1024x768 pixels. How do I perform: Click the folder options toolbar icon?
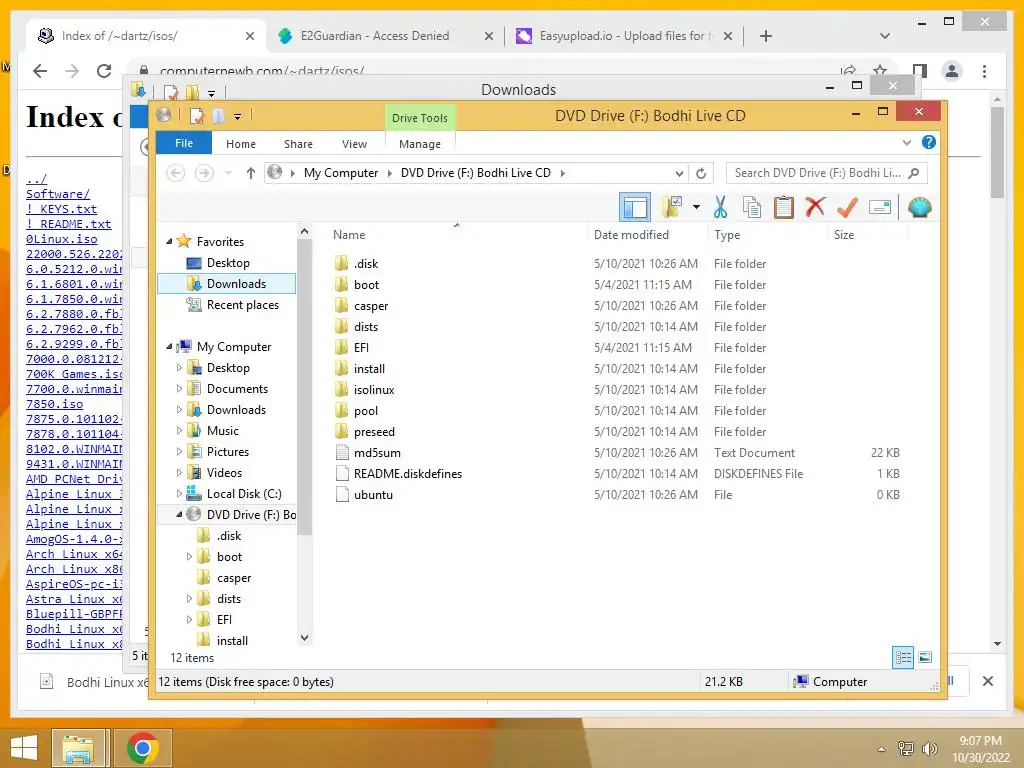(x=672, y=207)
